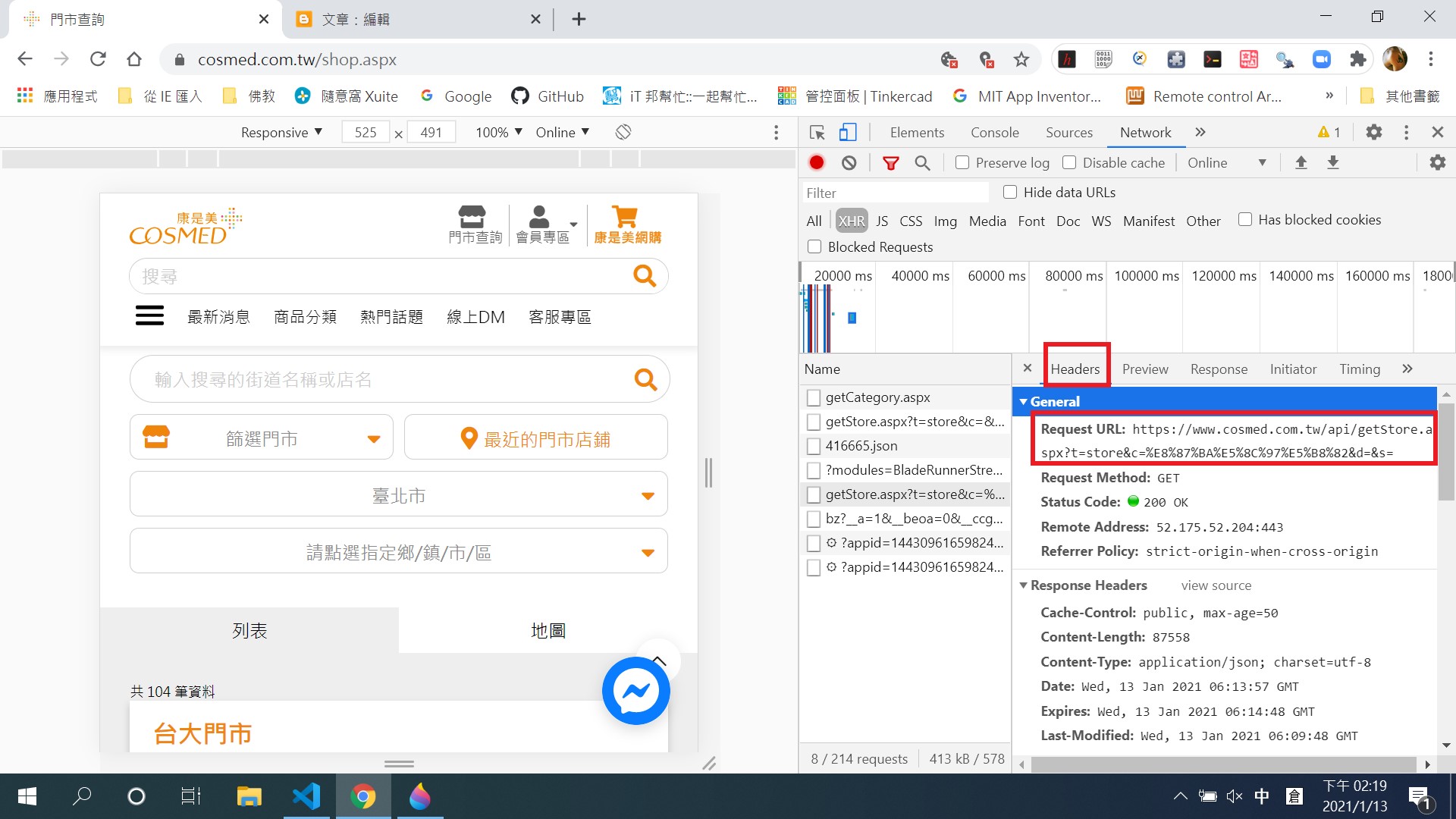
Task: Open network search with the magnifier icon
Action: tap(922, 162)
